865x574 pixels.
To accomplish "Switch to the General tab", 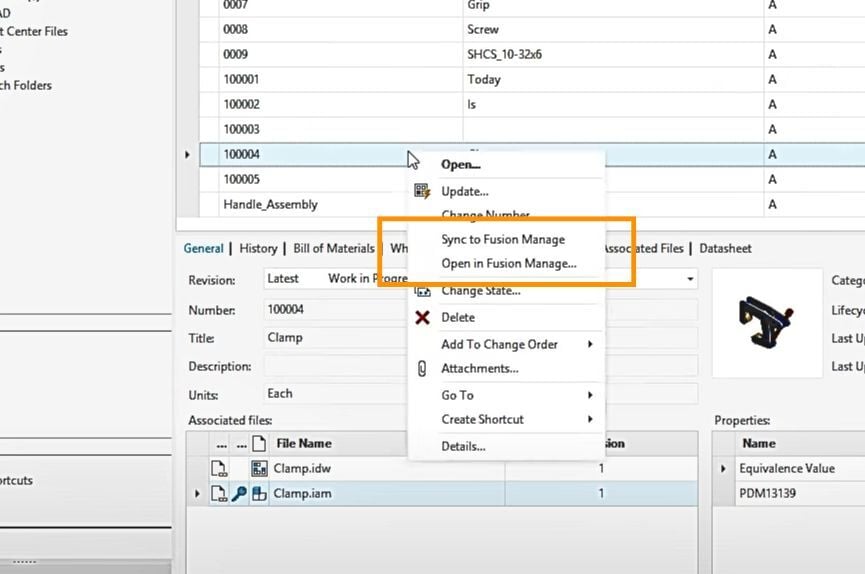I will 204,248.
